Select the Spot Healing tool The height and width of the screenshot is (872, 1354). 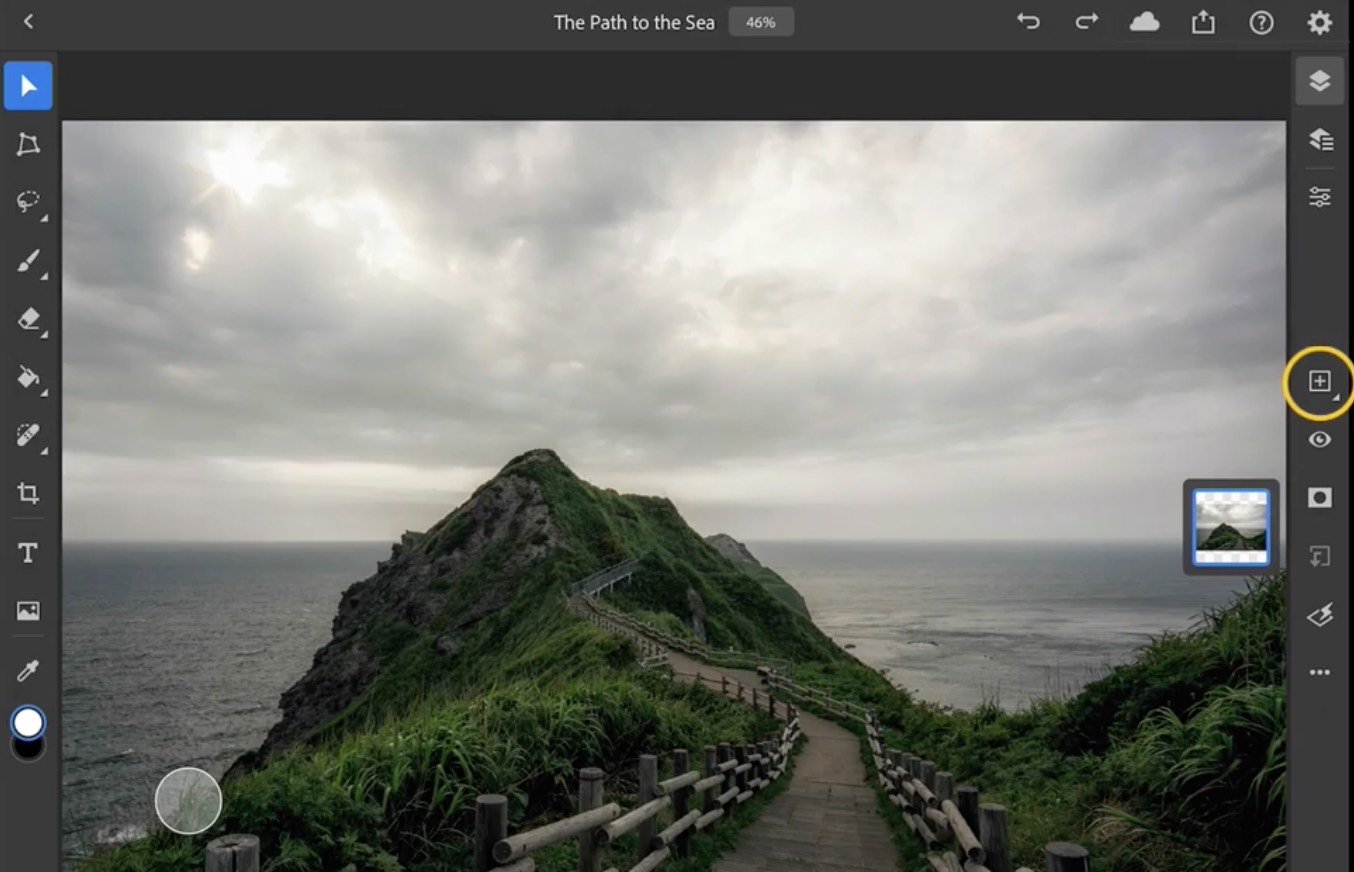(28, 435)
